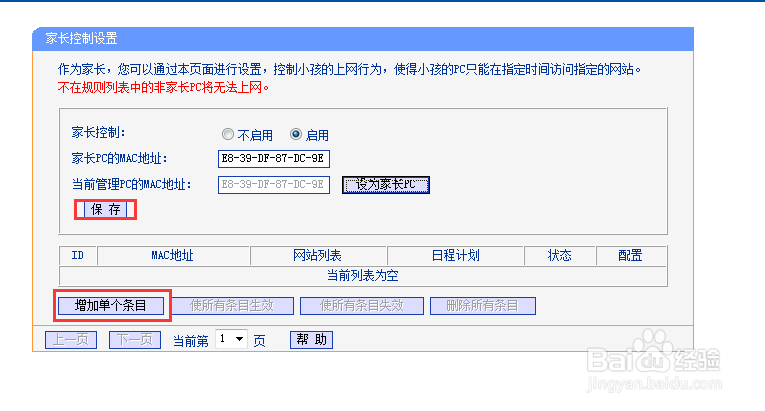The width and height of the screenshot is (765, 411).
Task: Click the 网站列表 column header
Action: (x=318, y=255)
